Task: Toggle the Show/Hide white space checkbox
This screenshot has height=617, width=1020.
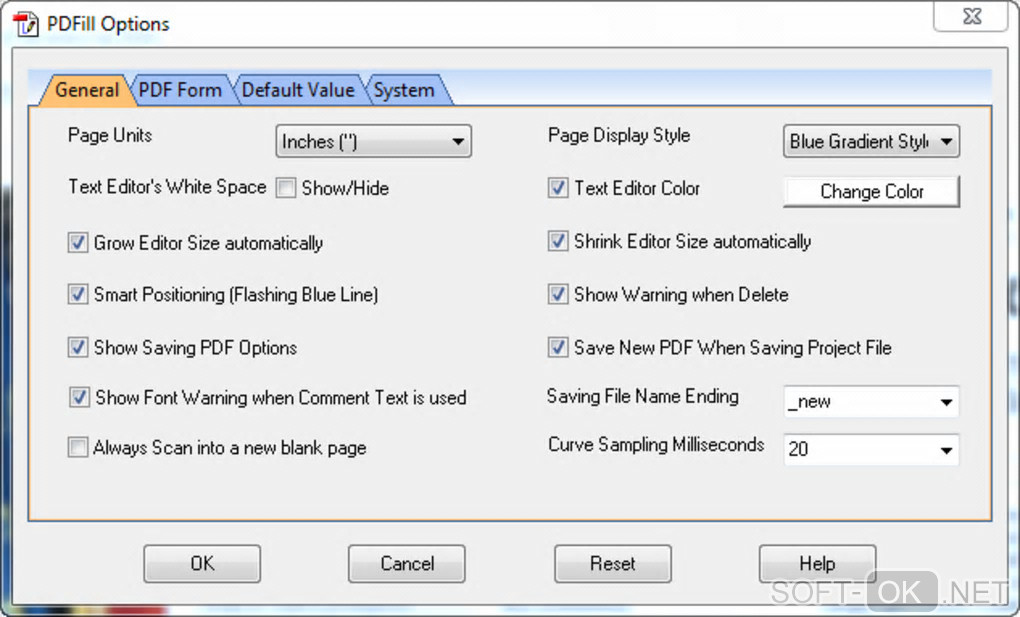Action: 286,188
